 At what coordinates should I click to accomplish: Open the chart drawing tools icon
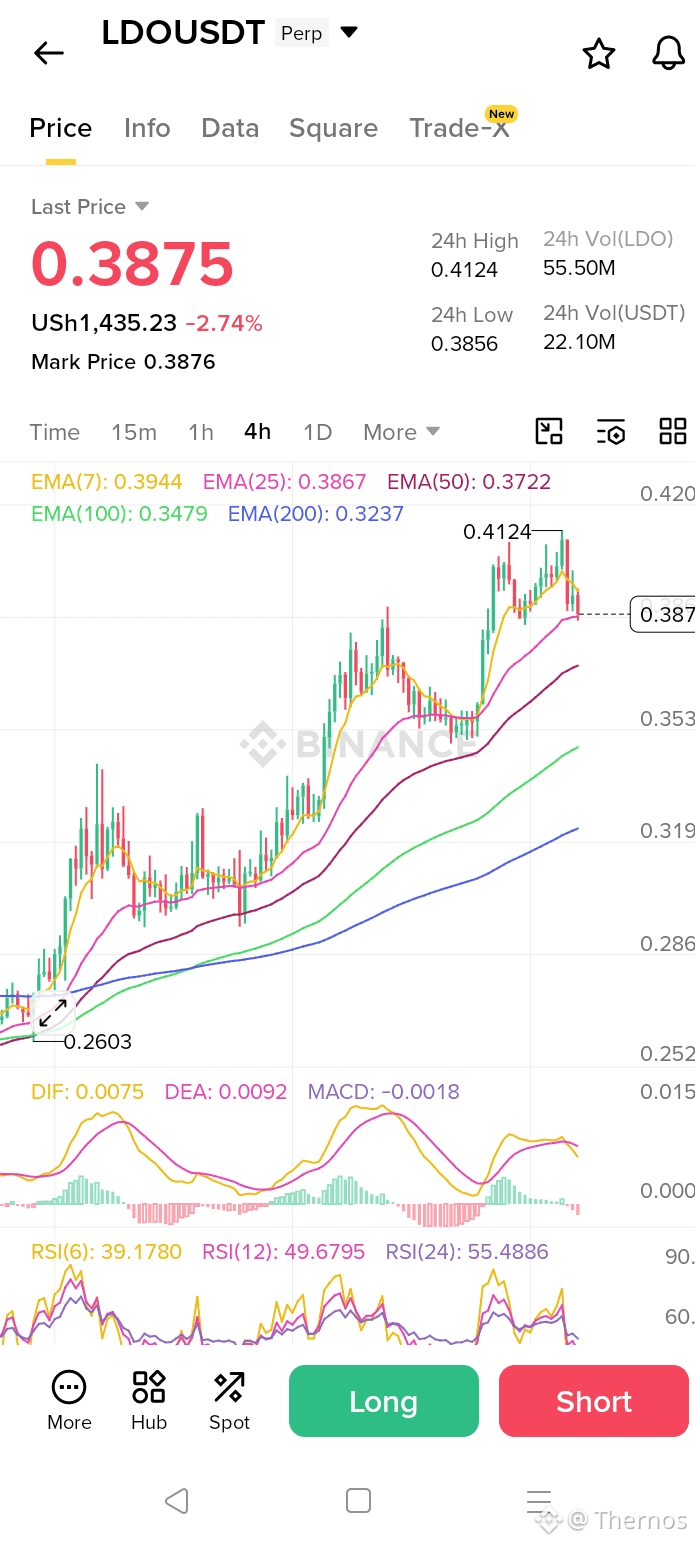549,431
